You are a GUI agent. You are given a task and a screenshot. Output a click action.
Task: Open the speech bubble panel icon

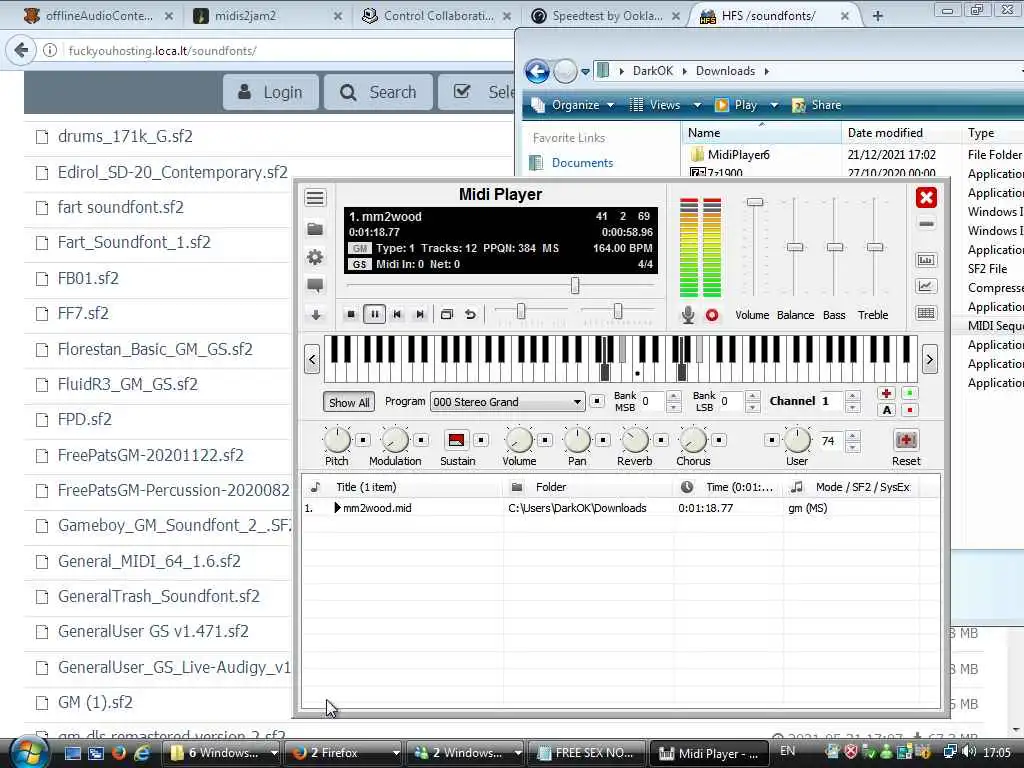coord(315,285)
